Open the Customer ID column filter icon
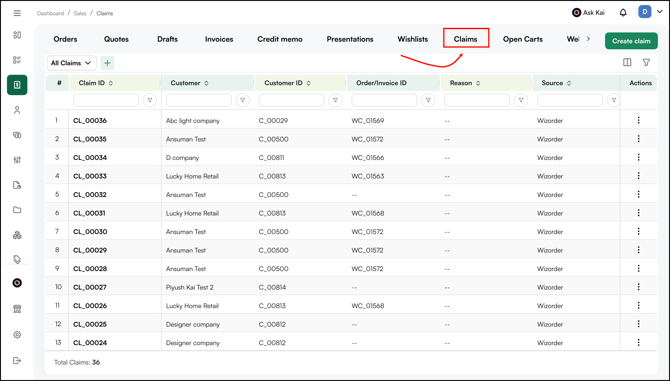The width and height of the screenshot is (670, 381). click(x=335, y=100)
